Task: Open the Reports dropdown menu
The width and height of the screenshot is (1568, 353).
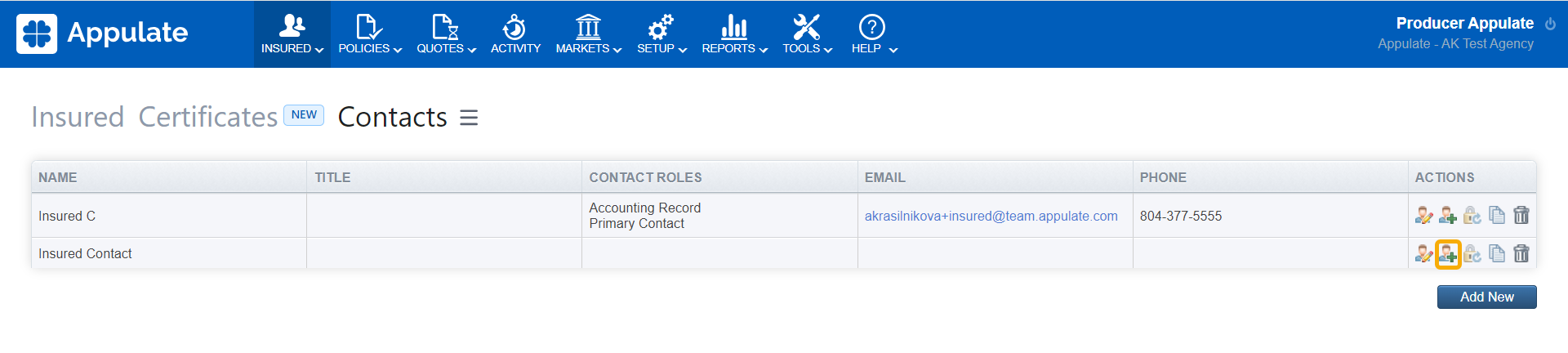Action: pyautogui.click(x=734, y=34)
